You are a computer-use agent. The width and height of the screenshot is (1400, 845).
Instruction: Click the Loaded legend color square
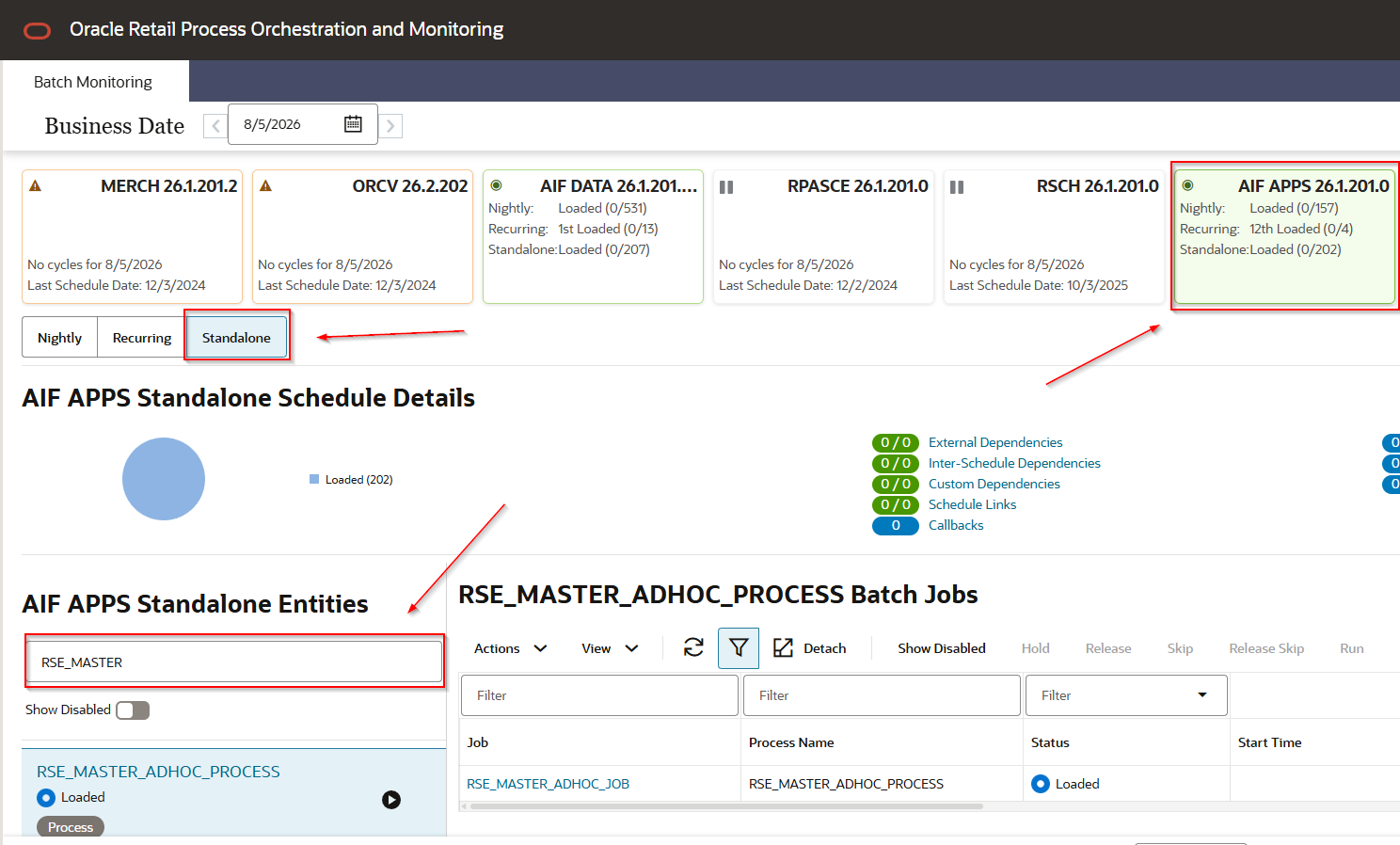[314, 479]
